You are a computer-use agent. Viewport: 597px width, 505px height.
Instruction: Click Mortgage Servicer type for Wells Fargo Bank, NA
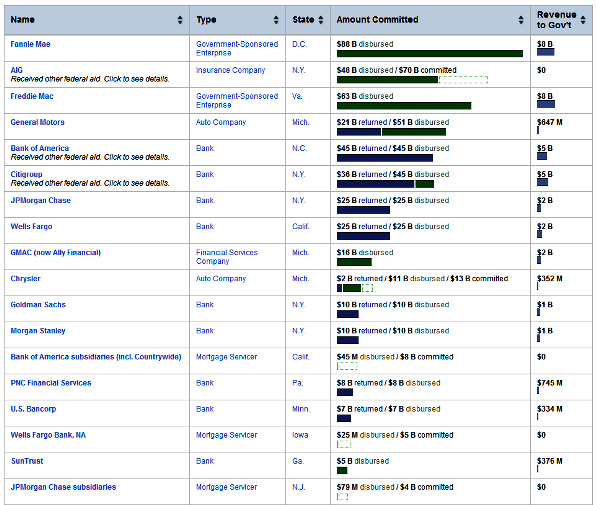tap(227, 435)
